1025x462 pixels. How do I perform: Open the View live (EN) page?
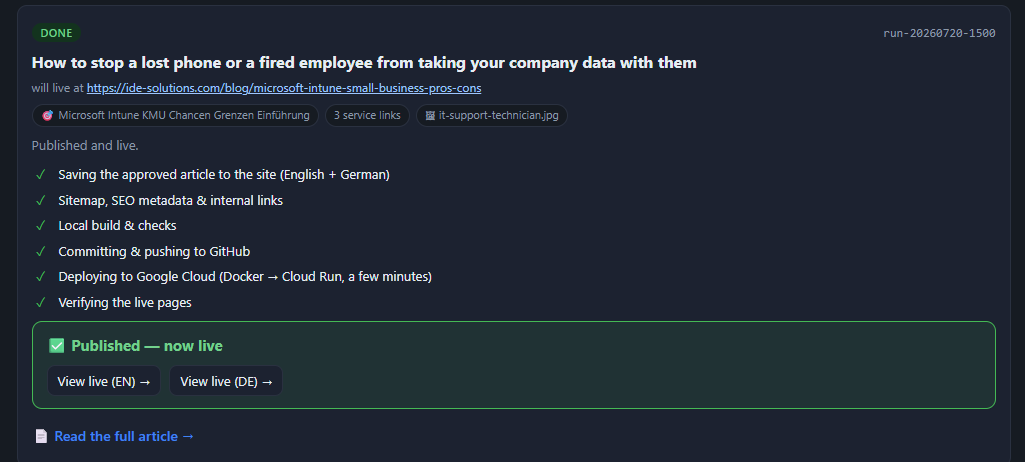point(104,381)
